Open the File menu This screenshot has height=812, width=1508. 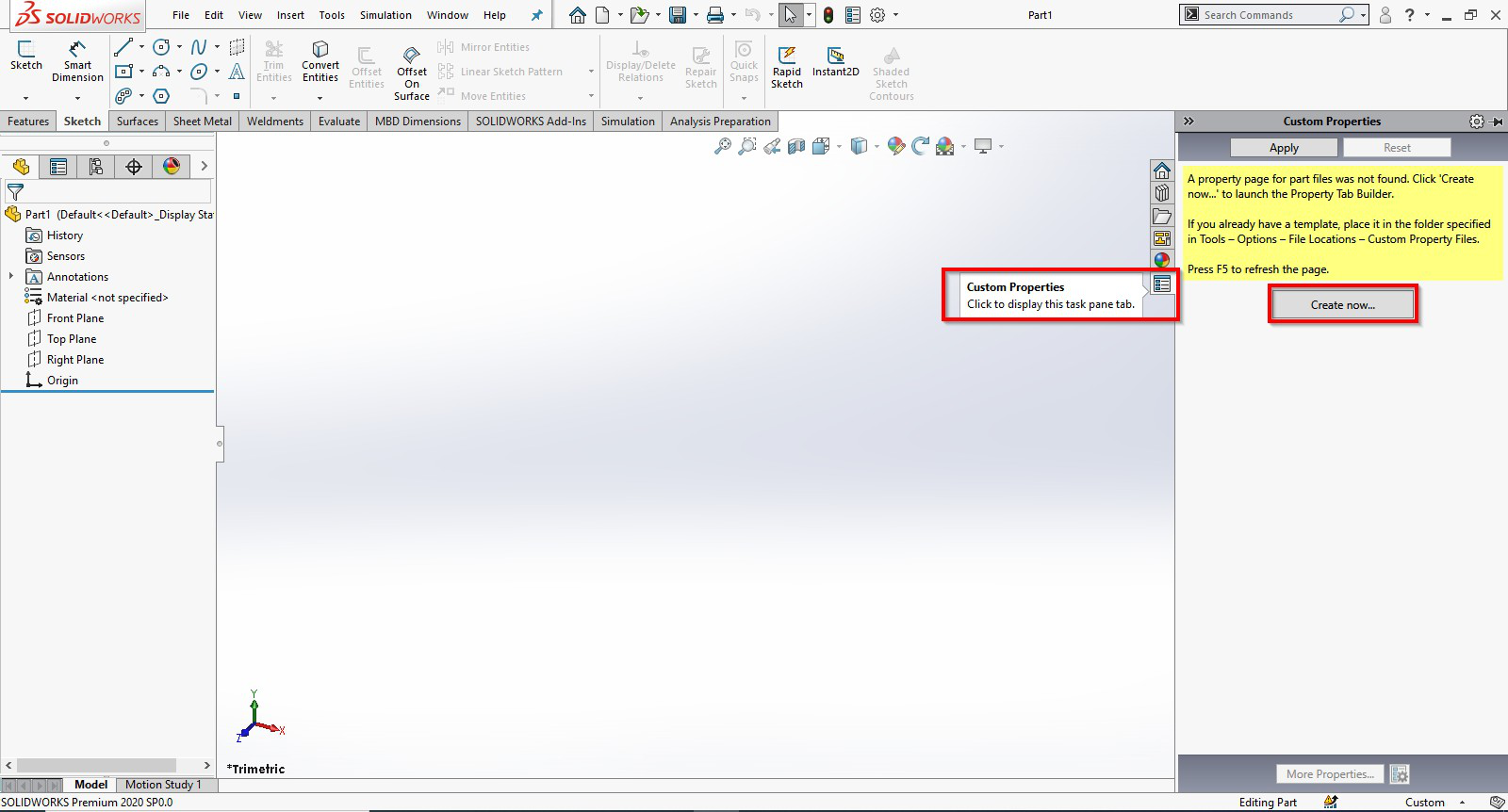tap(181, 15)
